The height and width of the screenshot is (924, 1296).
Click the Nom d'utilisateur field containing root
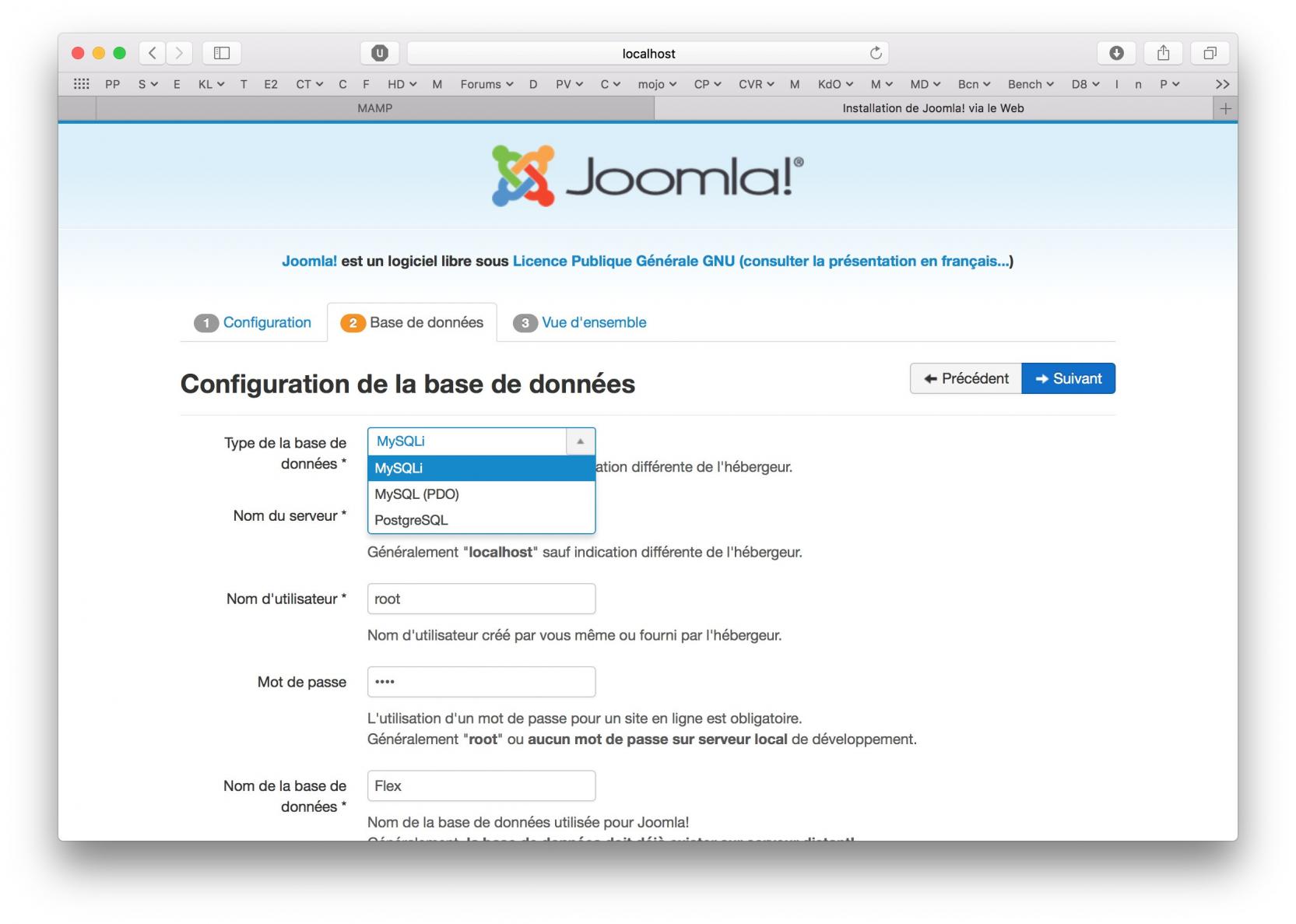(x=482, y=599)
